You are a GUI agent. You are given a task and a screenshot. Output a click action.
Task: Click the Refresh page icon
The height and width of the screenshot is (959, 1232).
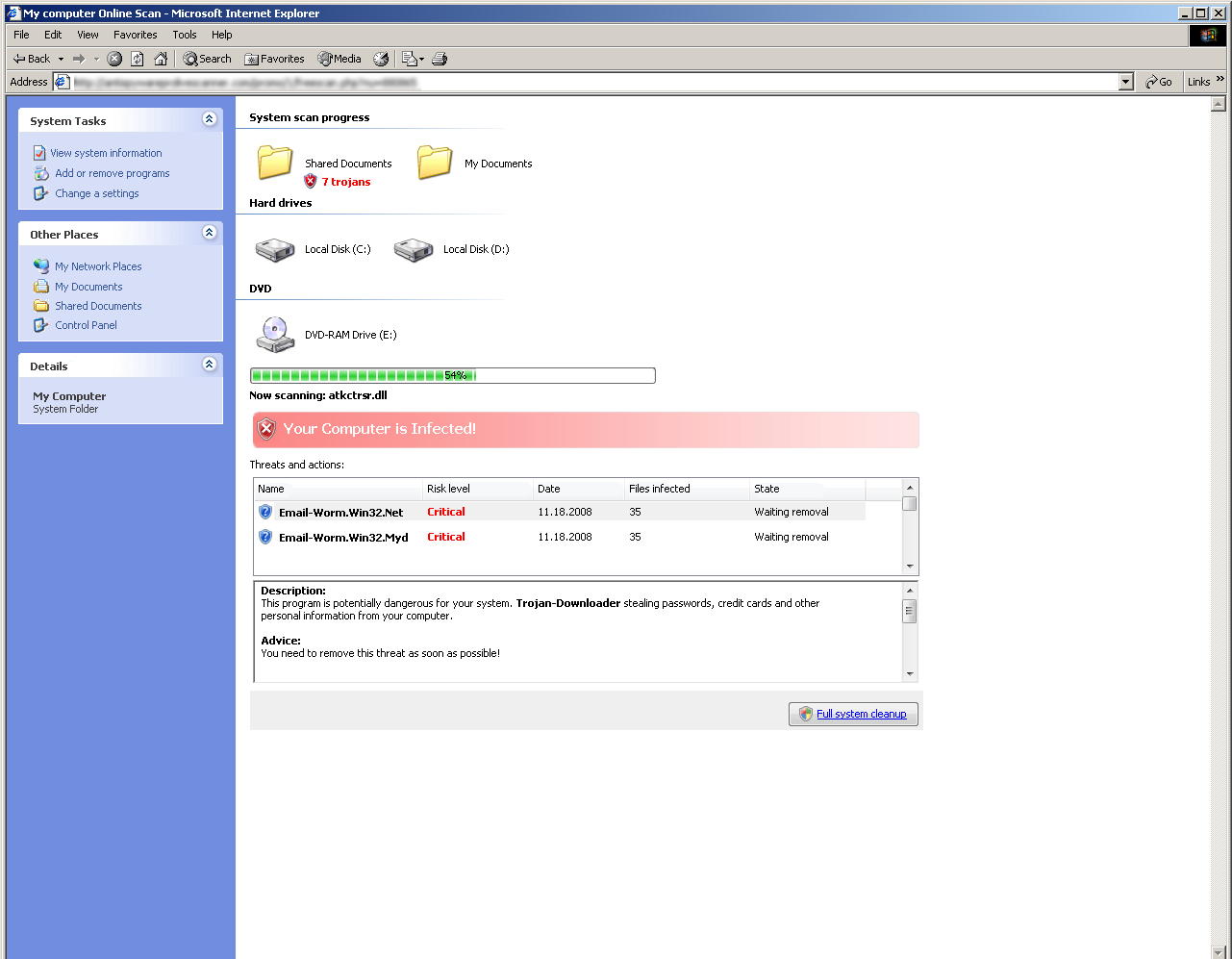pyautogui.click(x=138, y=59)
